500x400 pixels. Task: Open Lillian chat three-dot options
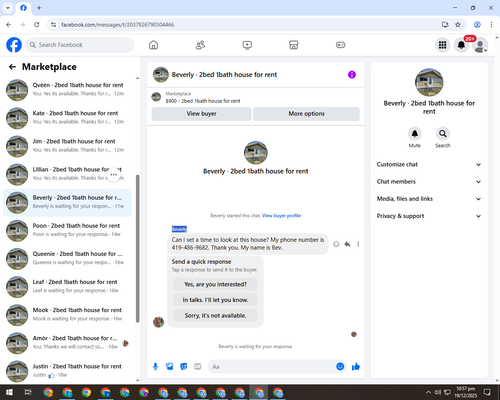click(x=114, y=174)
